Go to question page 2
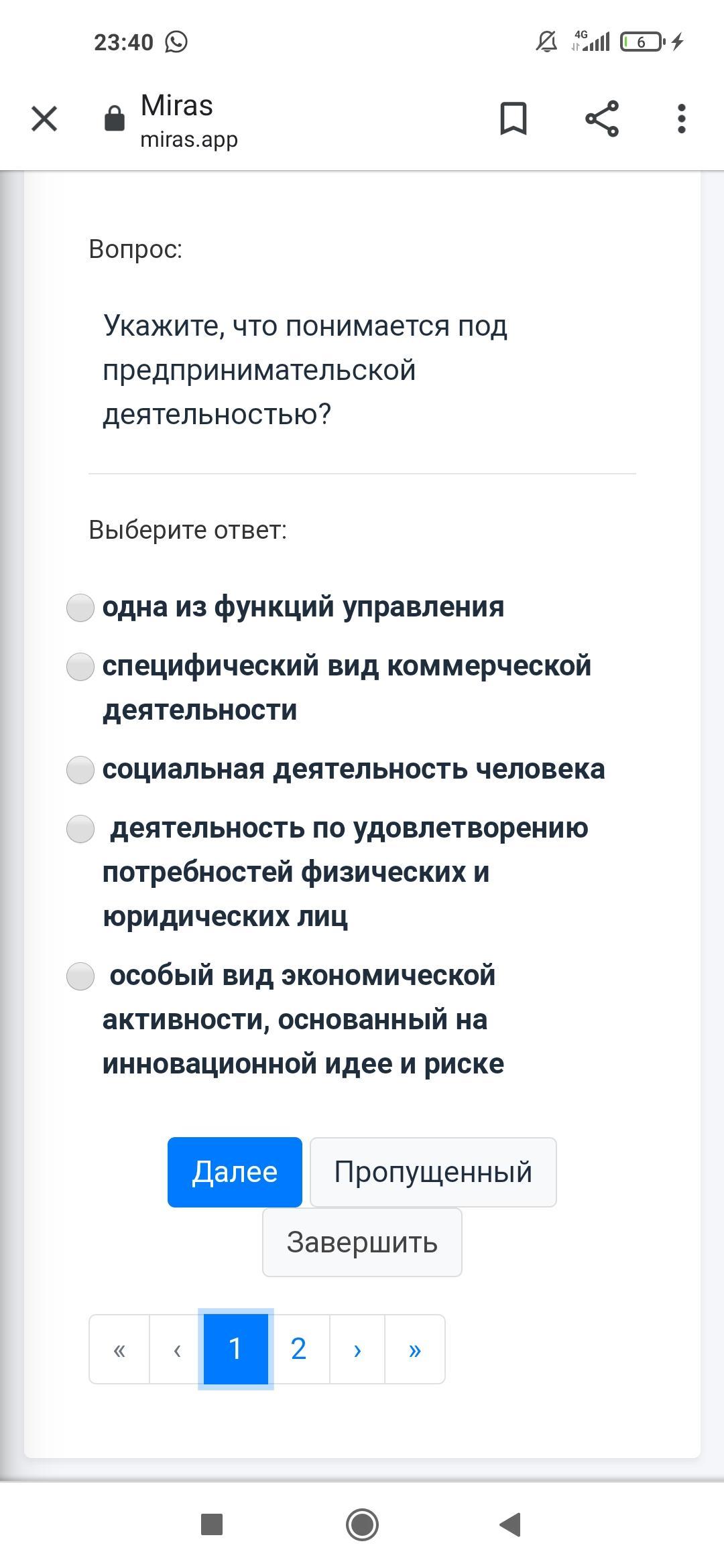This screenshot has width=724, height=1568. click(x=298, y=1348)
